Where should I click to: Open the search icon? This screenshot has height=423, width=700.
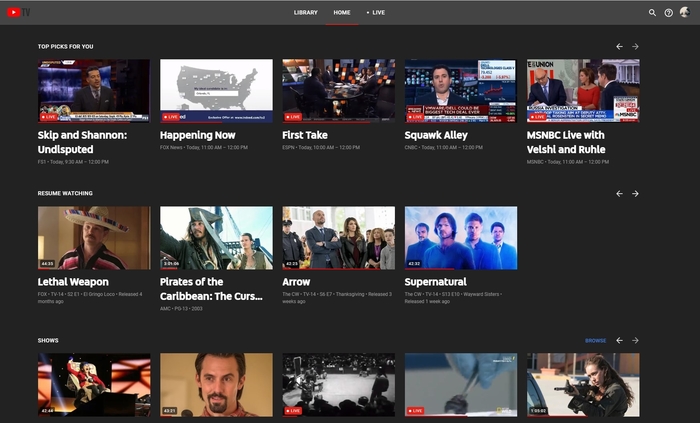(652, 12)
